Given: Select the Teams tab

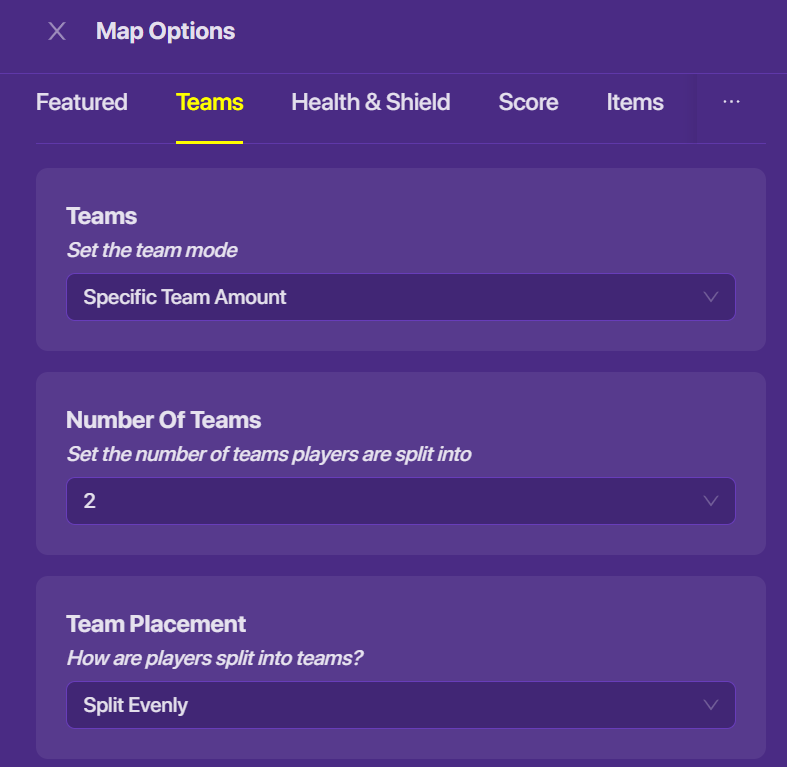Looking at the screenshot, I should [209, 102].
